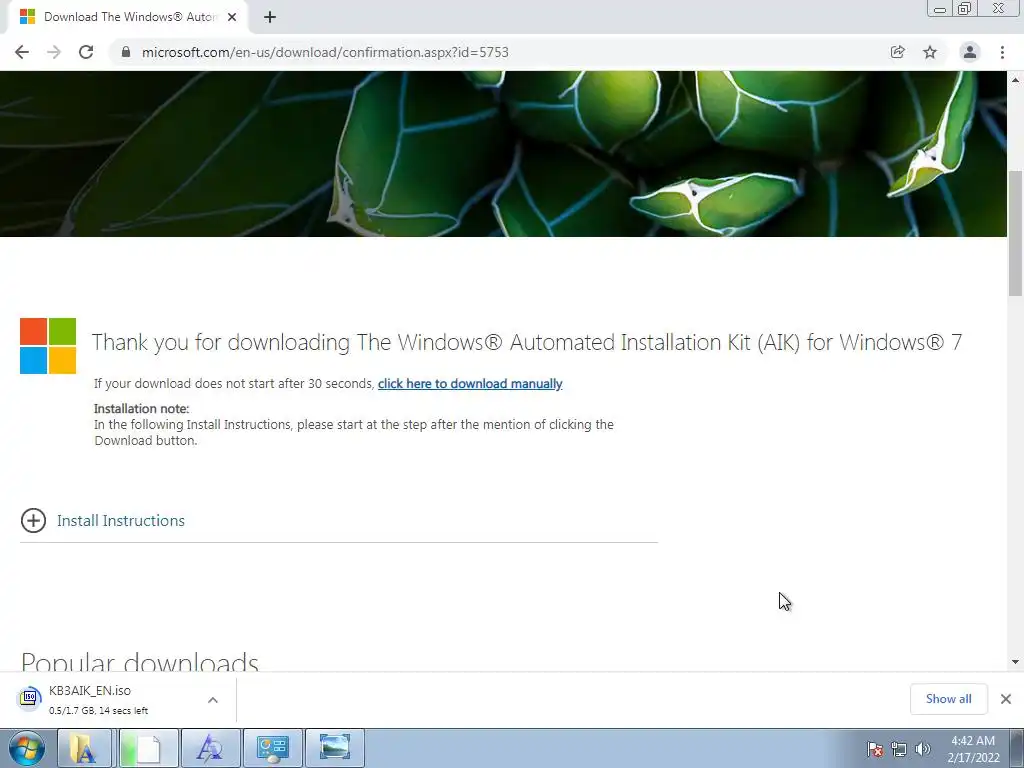The height and width of the screenshot is (768, 1024).
Task: Open the folder with A icon in taskbar
Action: 85,748
